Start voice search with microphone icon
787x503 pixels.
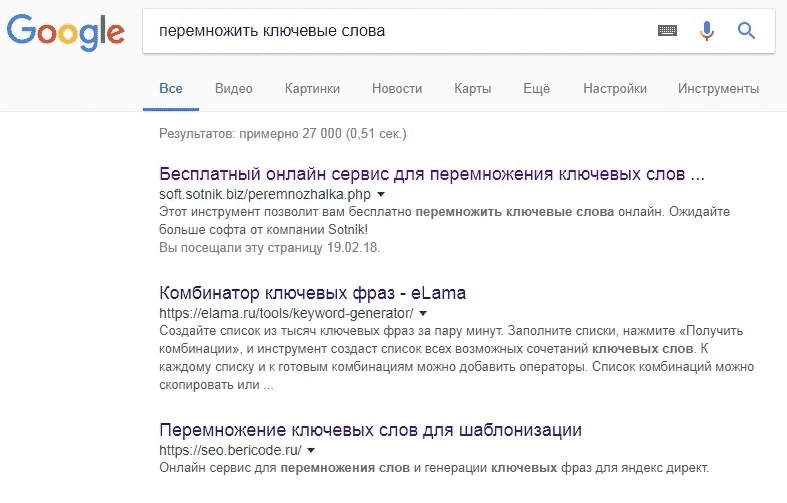pyautogui.click(x=707, y=31)
